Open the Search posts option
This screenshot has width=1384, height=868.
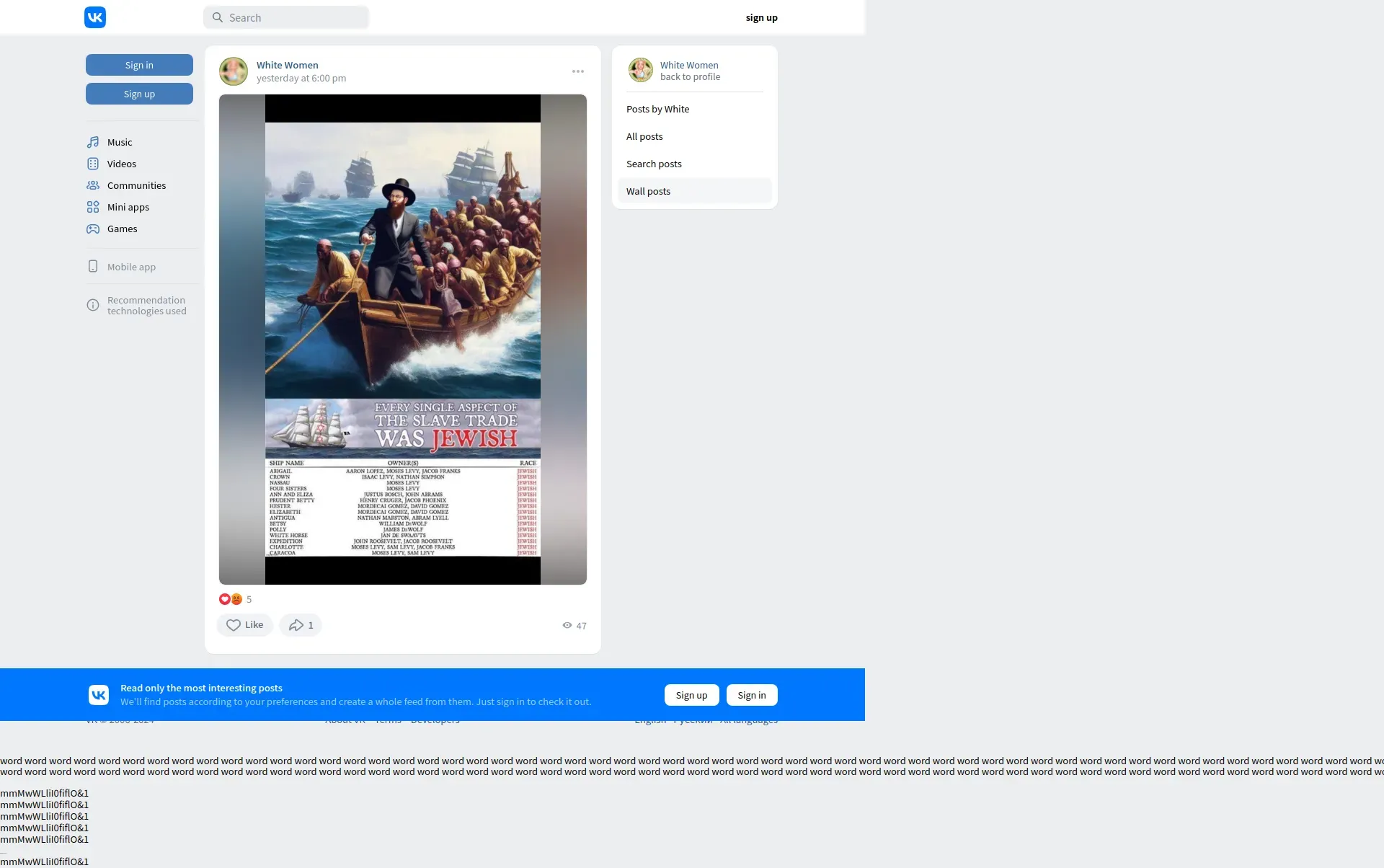(x=654, y=164)
